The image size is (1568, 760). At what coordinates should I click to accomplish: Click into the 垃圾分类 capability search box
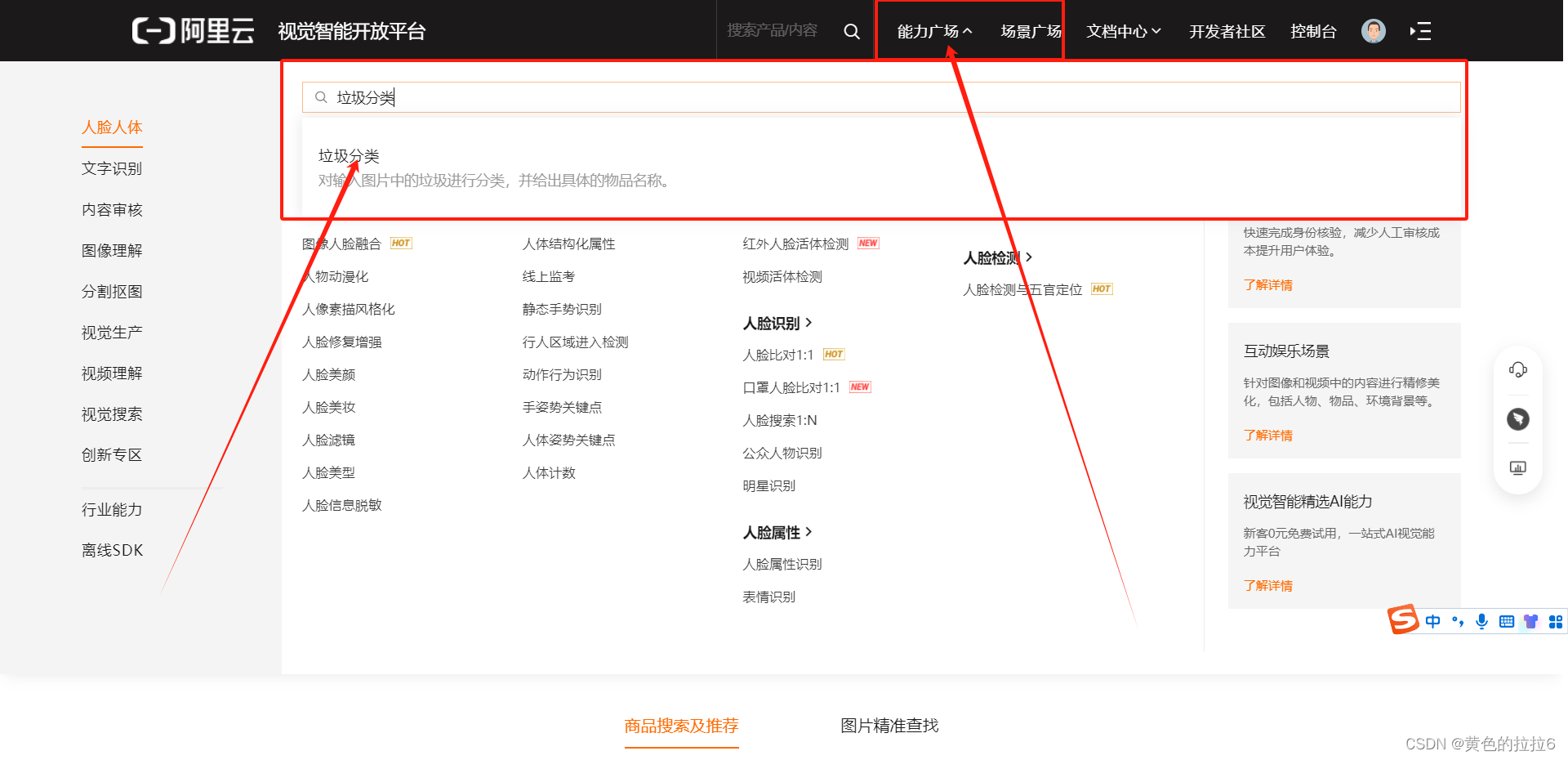(881, 97)
